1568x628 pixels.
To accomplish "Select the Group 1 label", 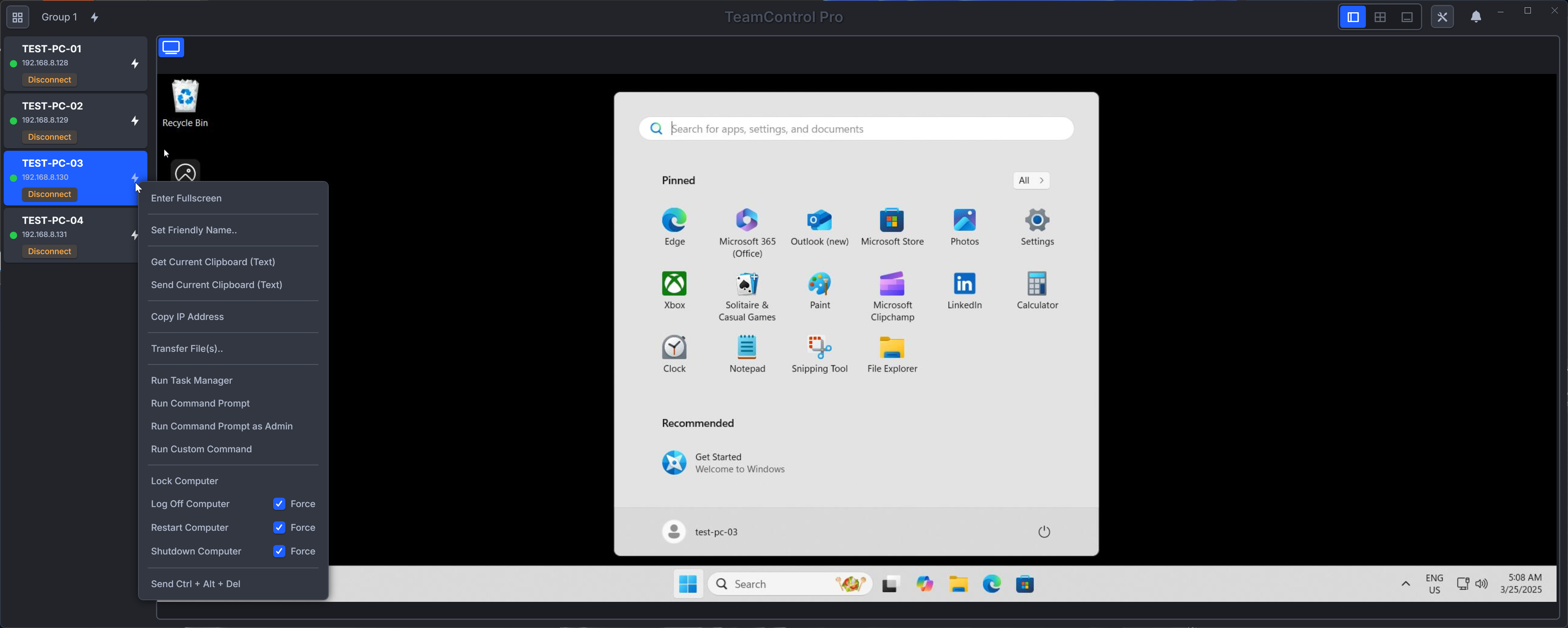I will coord(59,17).
